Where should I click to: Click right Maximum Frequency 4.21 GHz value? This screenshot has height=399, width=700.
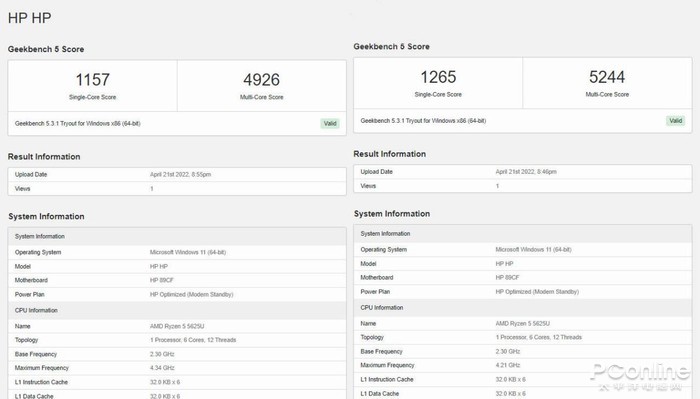point(508,366)
